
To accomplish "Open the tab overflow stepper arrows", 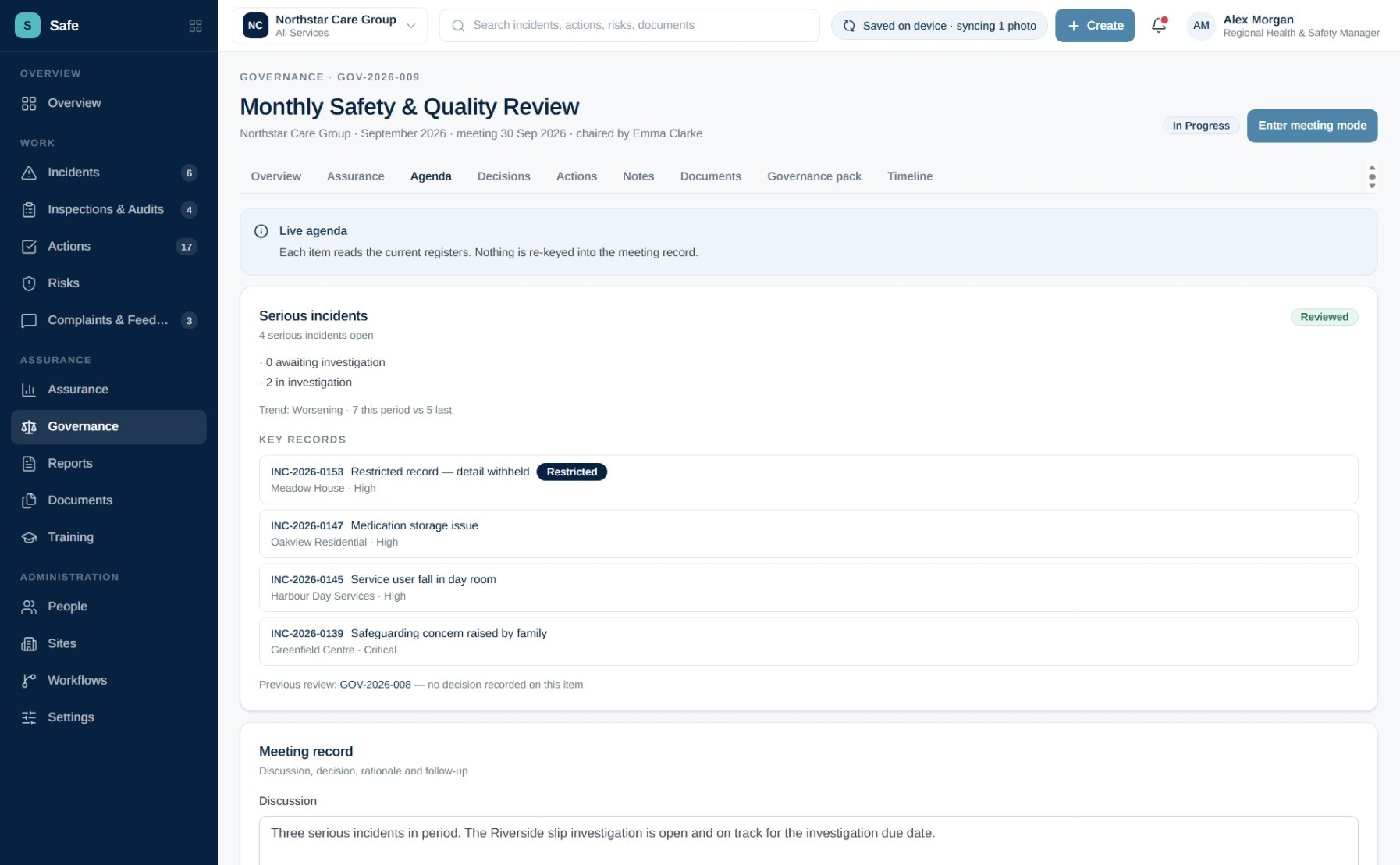I will (1372, 176).
